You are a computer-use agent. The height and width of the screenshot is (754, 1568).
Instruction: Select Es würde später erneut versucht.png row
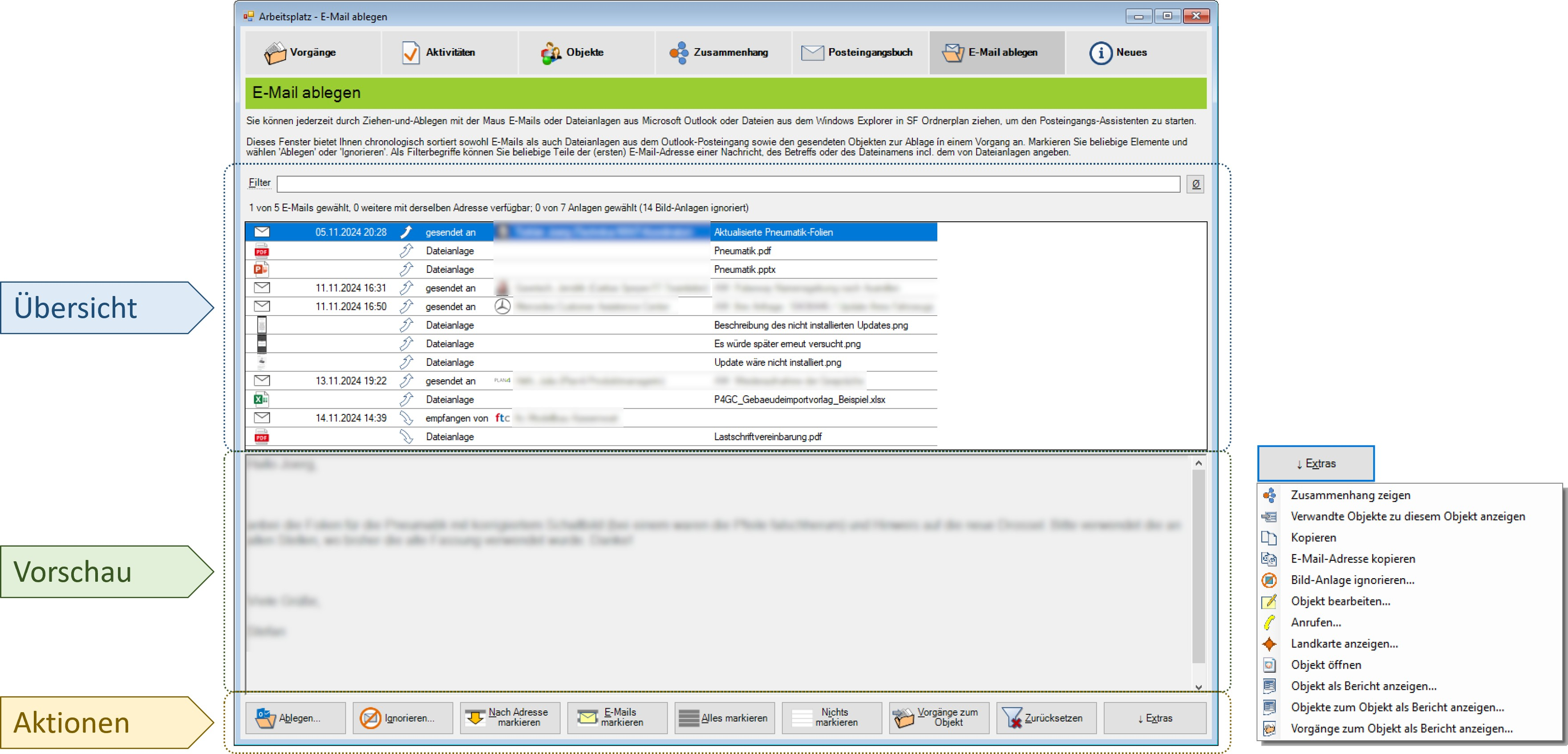pyautogui.click(x=591, y=344)
